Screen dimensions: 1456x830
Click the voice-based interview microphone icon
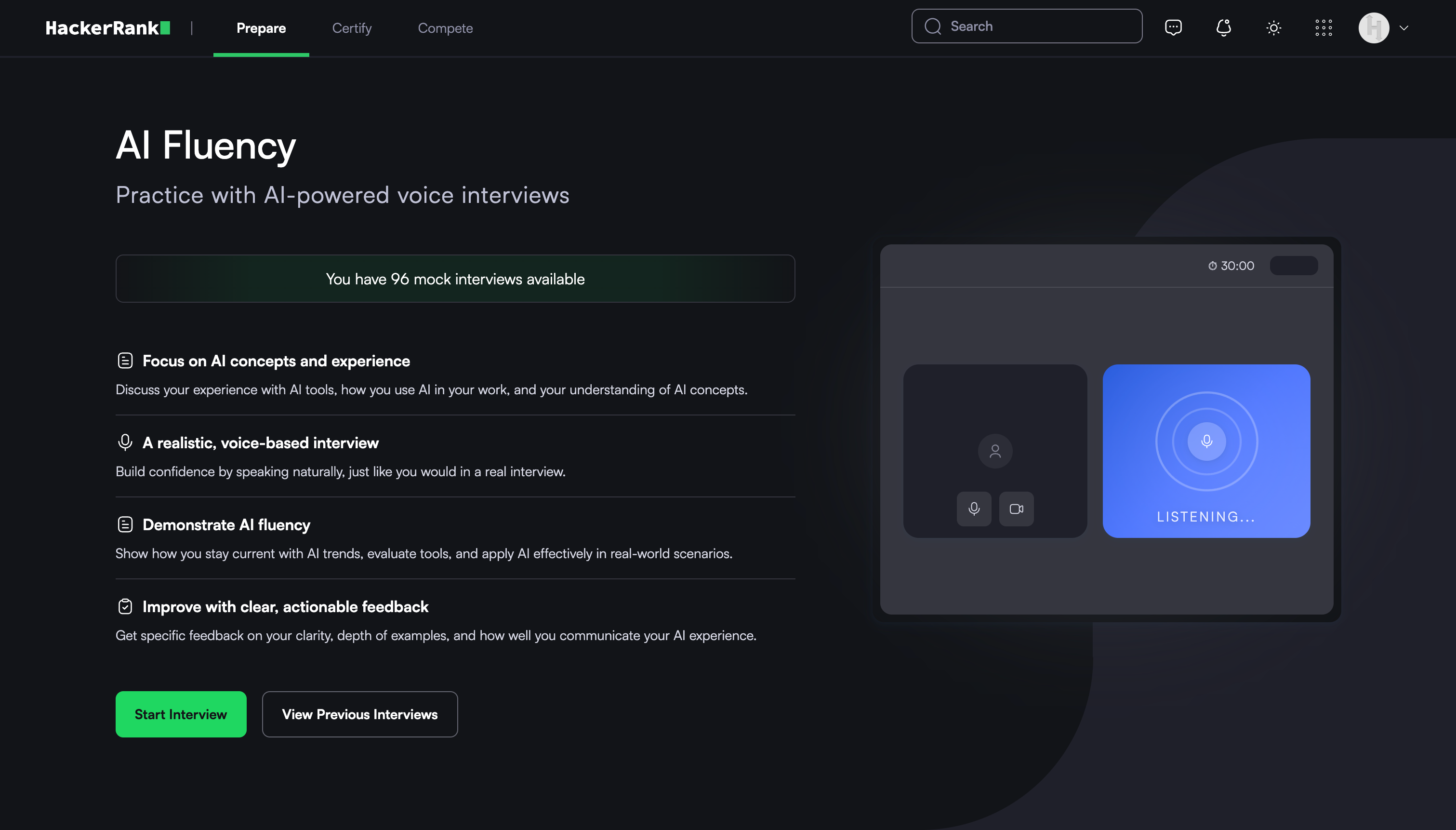[125, 442]
